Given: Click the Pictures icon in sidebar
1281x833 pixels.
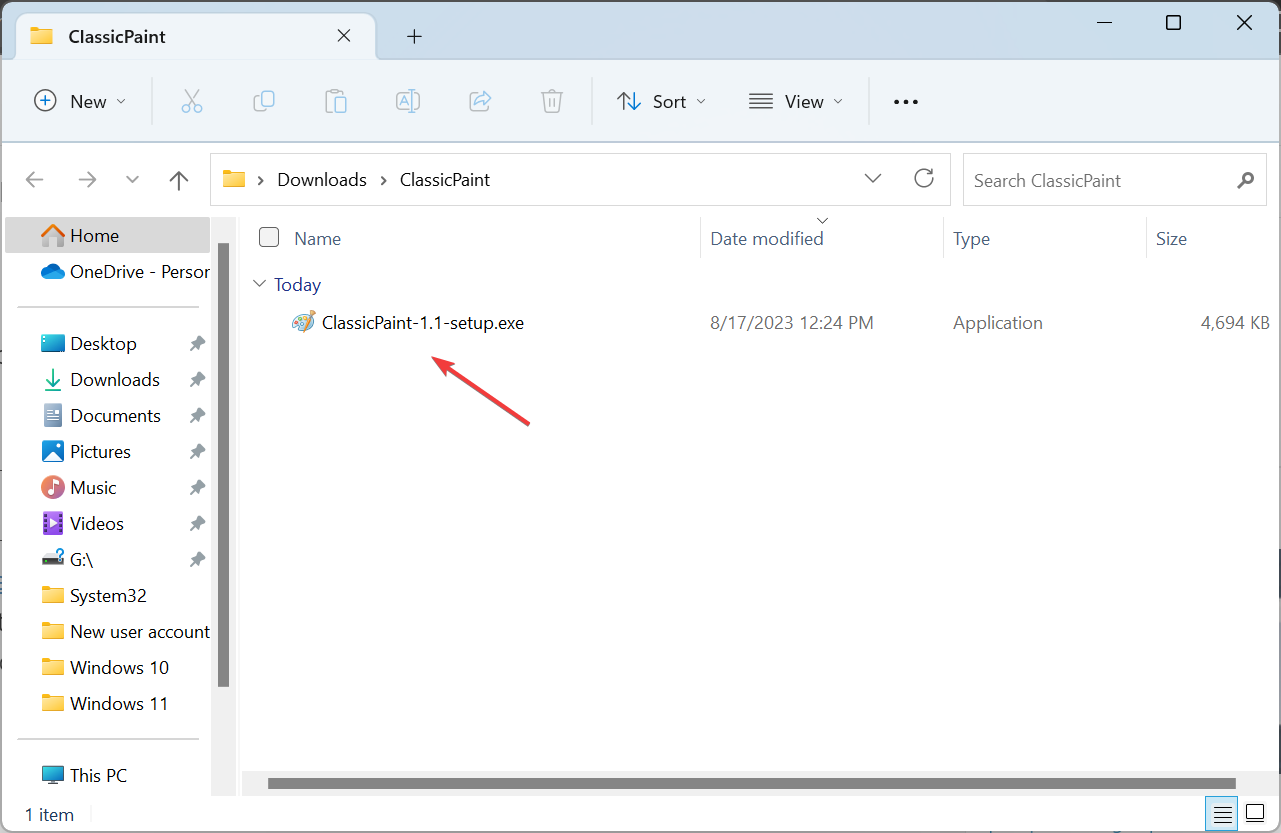Looking at the screenshot, I should (53, 451).
